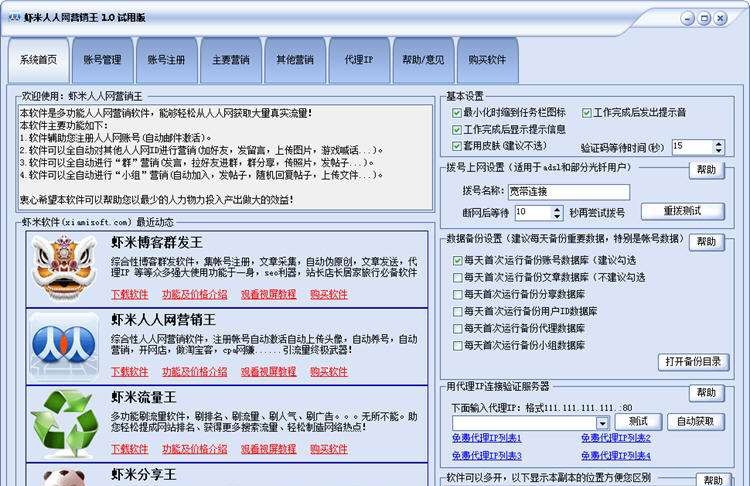Click the lion dance icon for 虾米博客群发王

point(64,268)
